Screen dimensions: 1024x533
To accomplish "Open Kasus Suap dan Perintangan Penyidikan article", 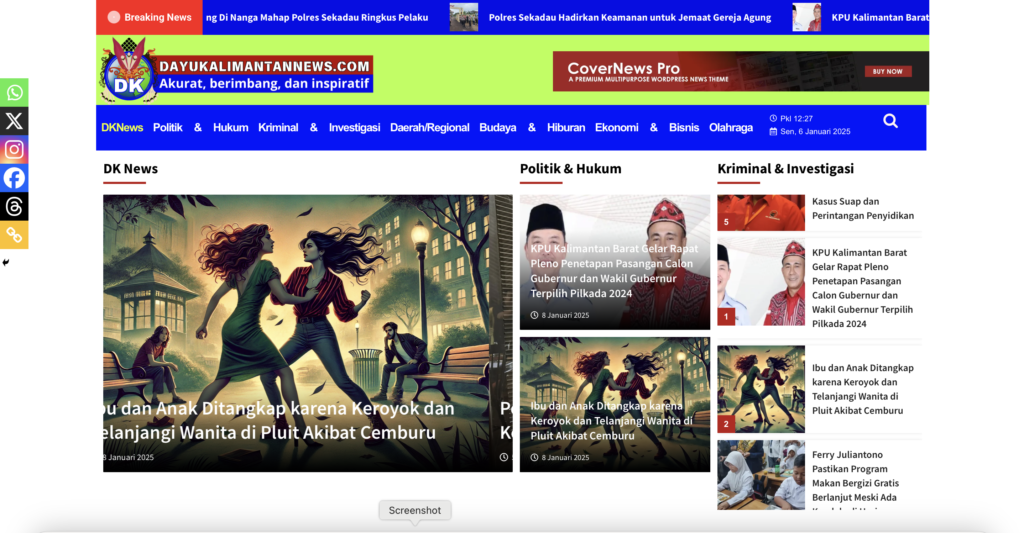I will [x=862, y=208].
